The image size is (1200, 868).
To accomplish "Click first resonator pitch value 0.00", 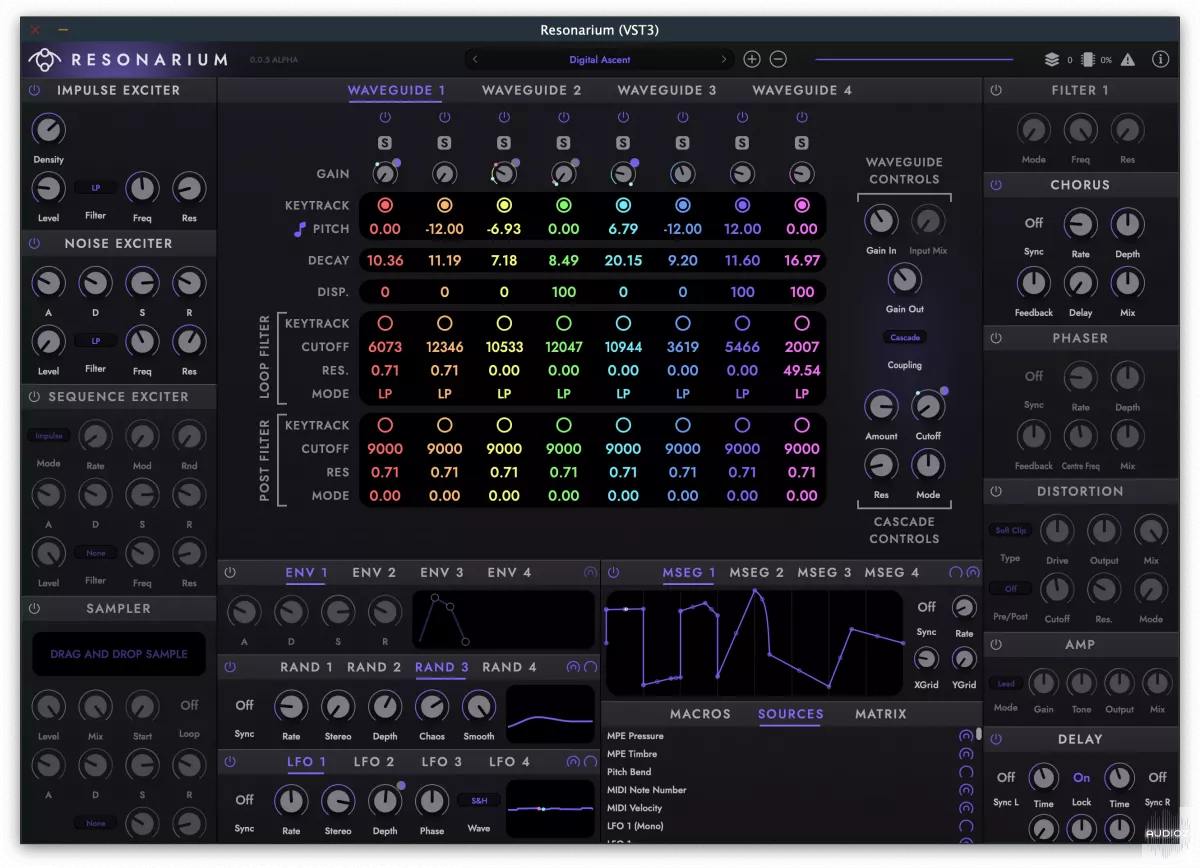I will [x=385, y=229].
